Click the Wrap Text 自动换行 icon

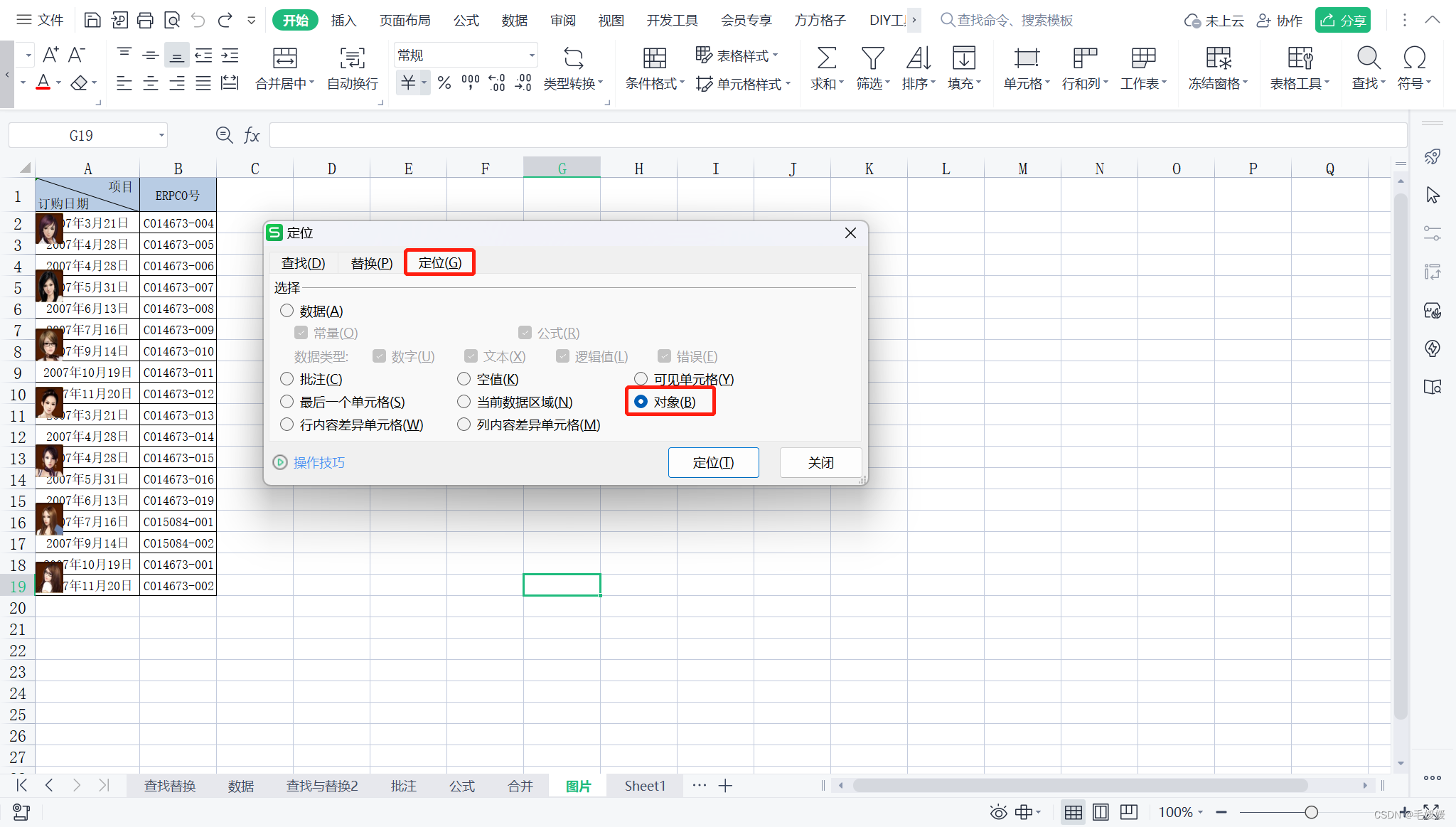pyautogui.click(x=352, y=58)
